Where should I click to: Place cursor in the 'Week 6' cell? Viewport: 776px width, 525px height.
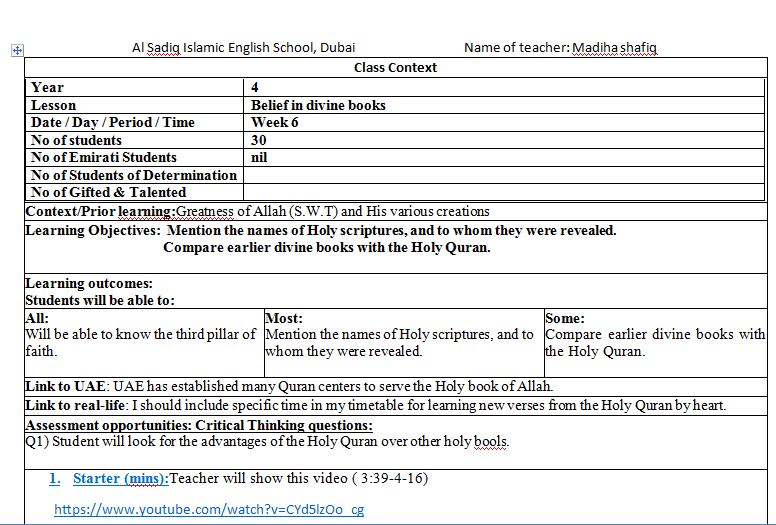click(275, 123)
